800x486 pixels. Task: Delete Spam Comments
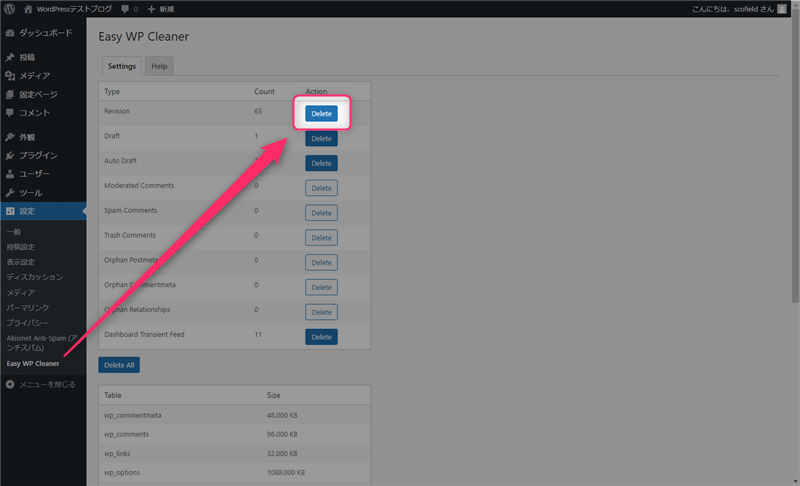click(x=321, y=213)
